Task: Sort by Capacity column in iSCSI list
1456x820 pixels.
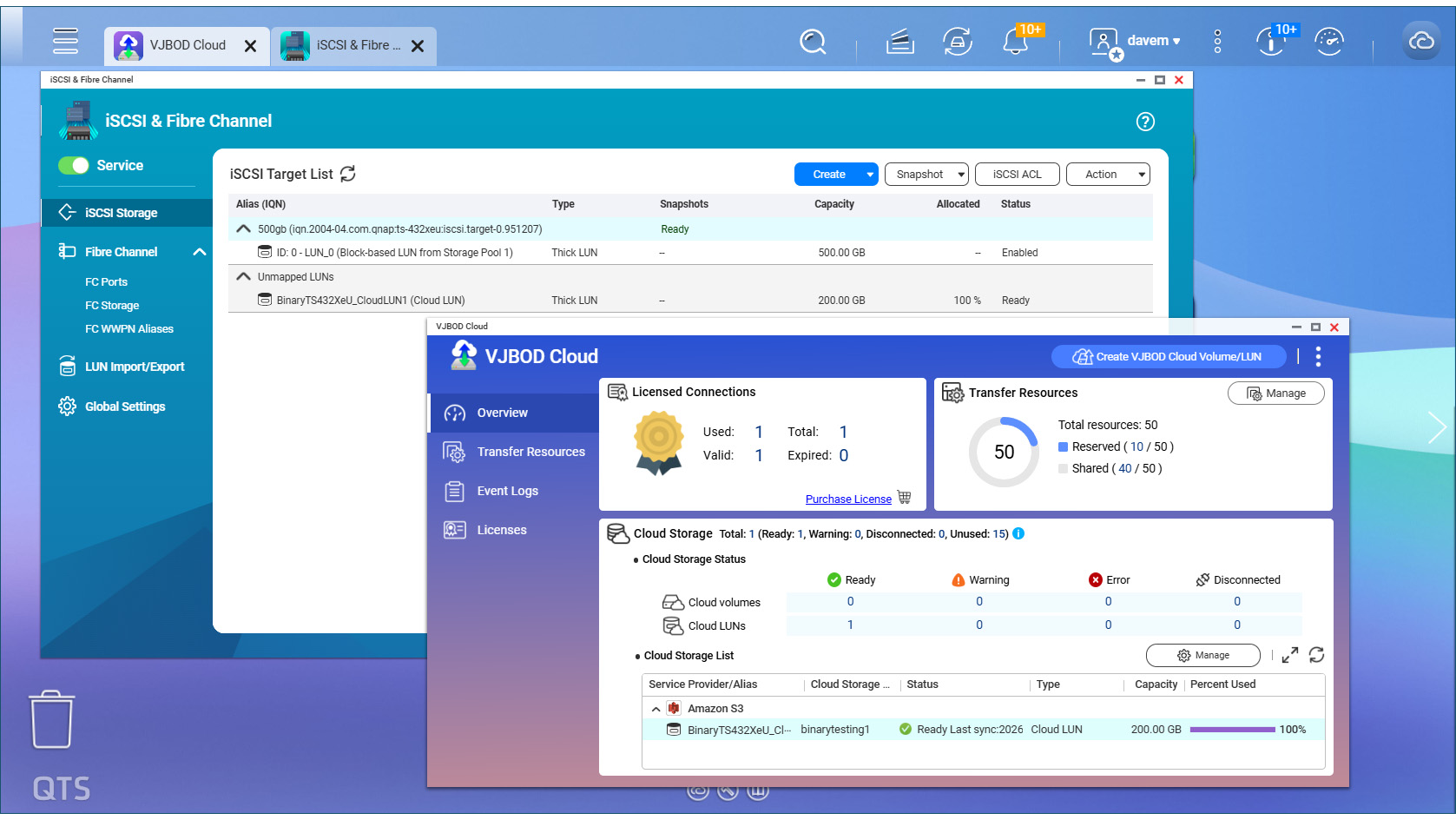Action: click(x=833, y=204)
